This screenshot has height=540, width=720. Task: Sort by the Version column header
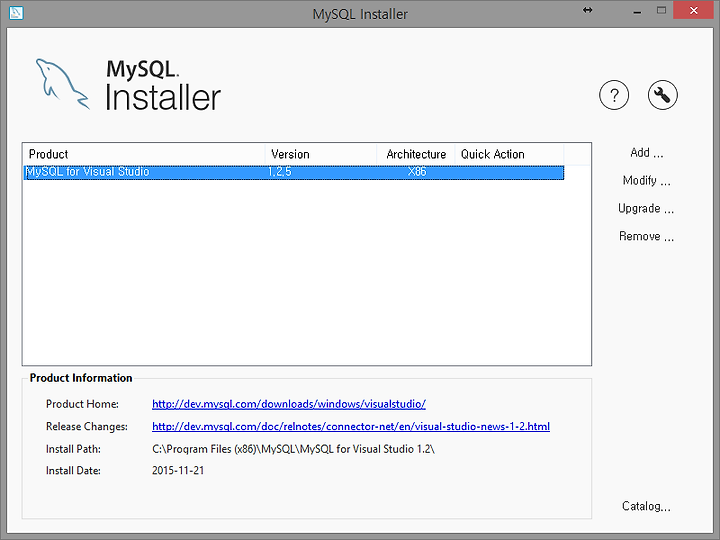(321, 154)
